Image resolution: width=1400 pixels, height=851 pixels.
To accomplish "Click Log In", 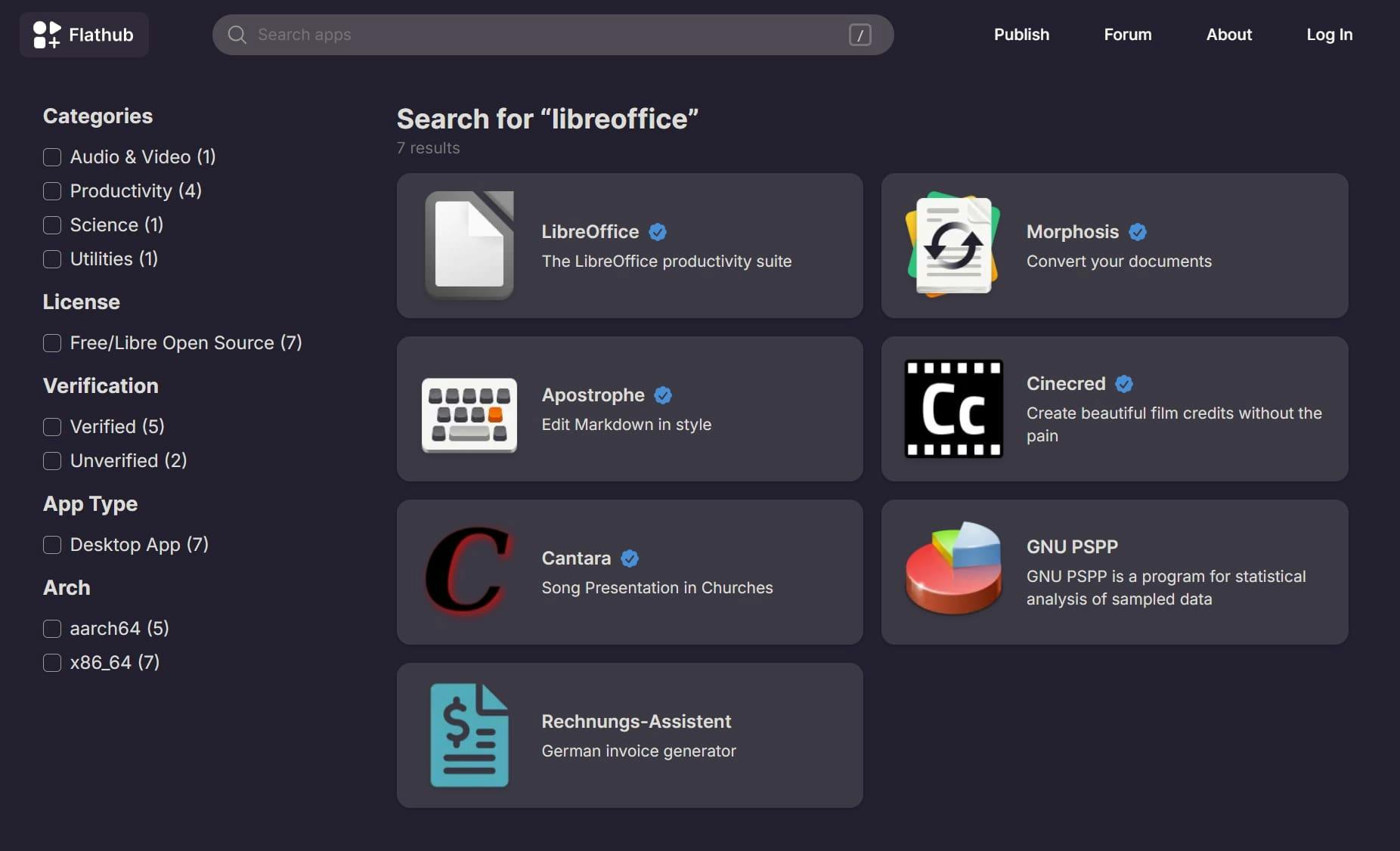I will (1329, 35).
